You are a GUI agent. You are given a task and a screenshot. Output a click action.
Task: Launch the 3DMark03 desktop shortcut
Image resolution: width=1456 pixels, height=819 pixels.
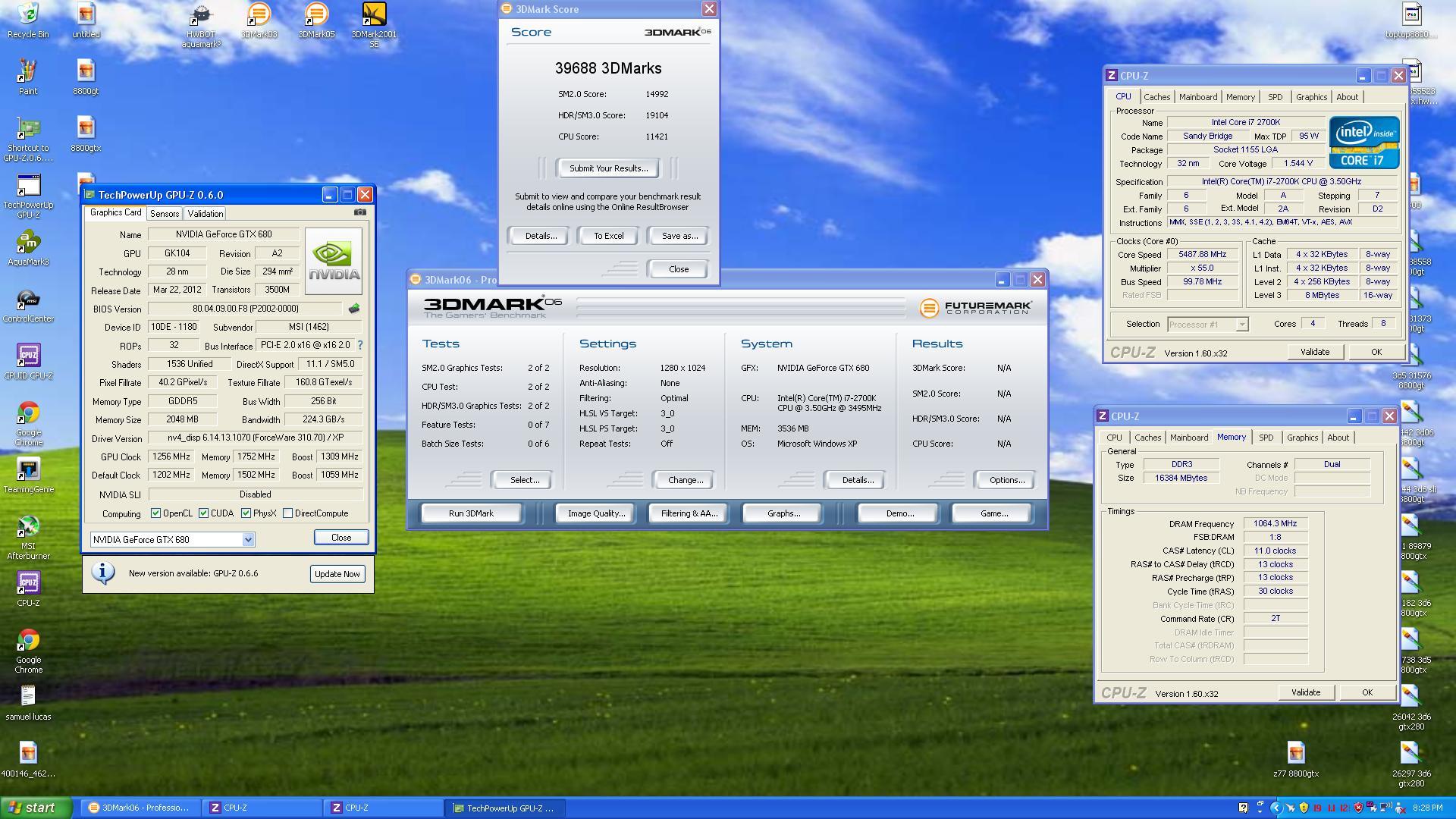[x=259, y=20]
